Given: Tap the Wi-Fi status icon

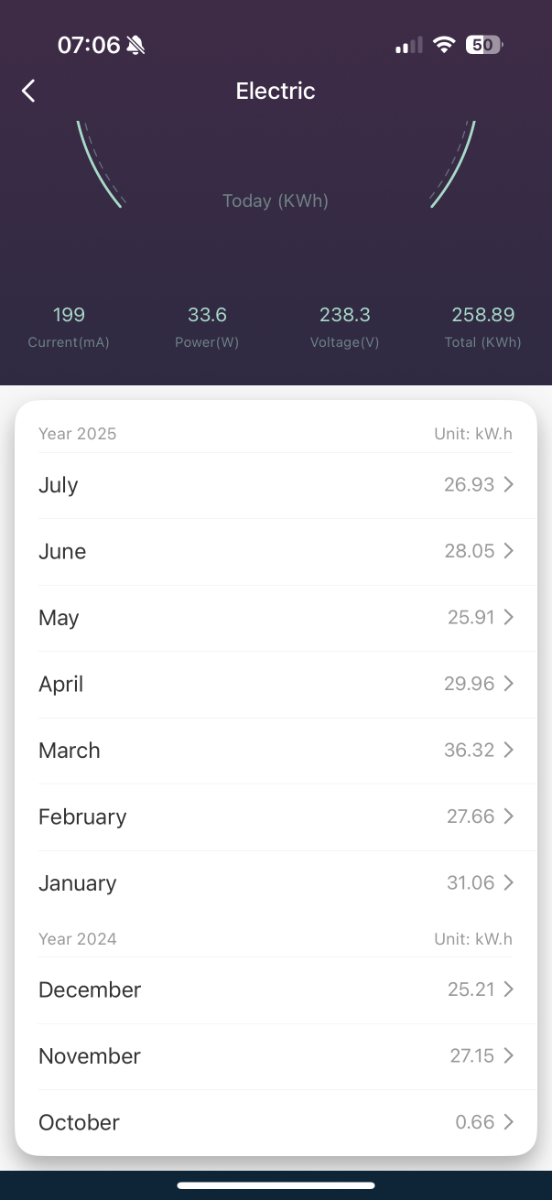Looking at the screenshot, I should tap(444, 45).
